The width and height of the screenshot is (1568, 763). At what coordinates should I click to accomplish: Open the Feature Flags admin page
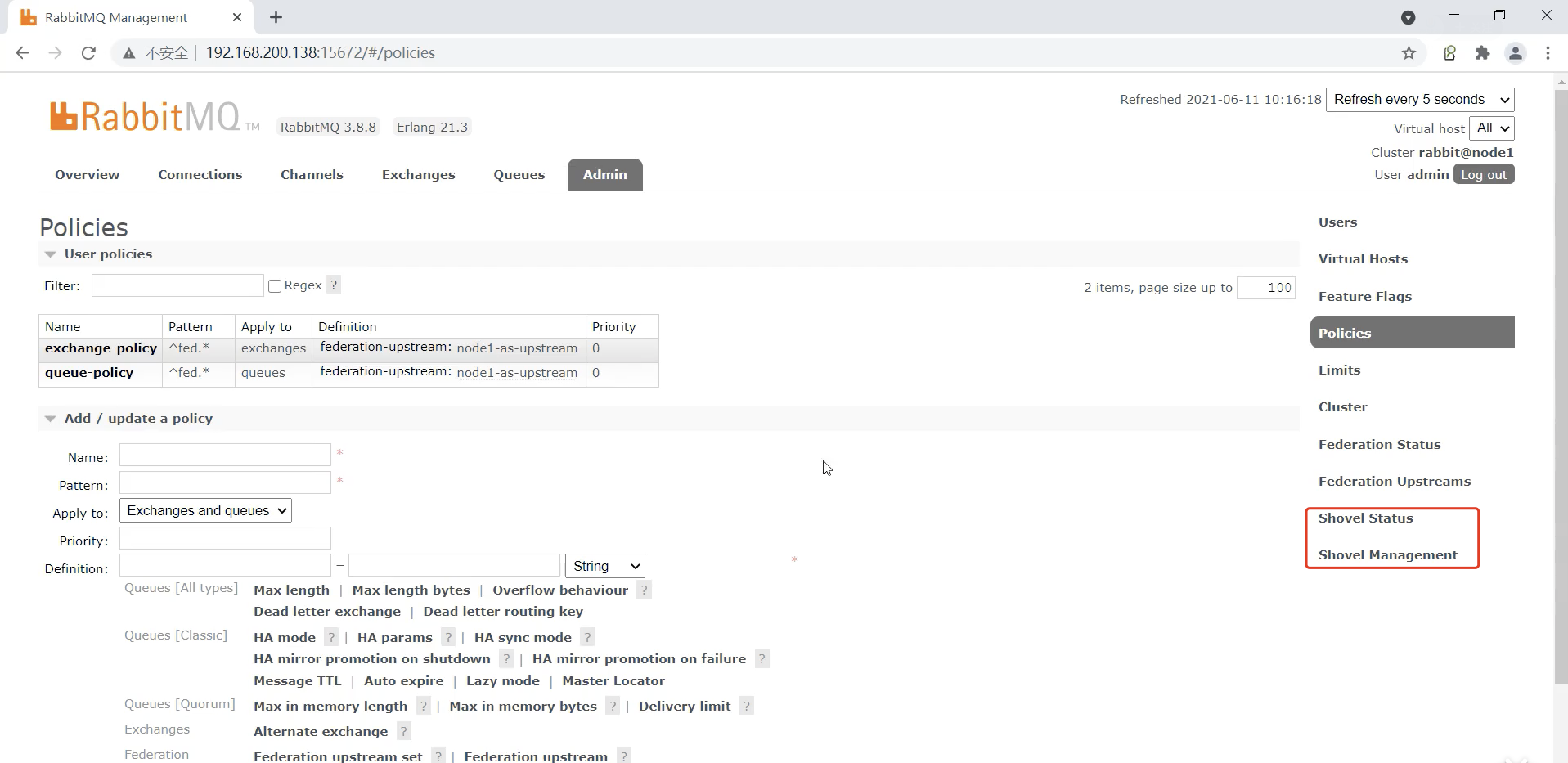[1364, 297]
